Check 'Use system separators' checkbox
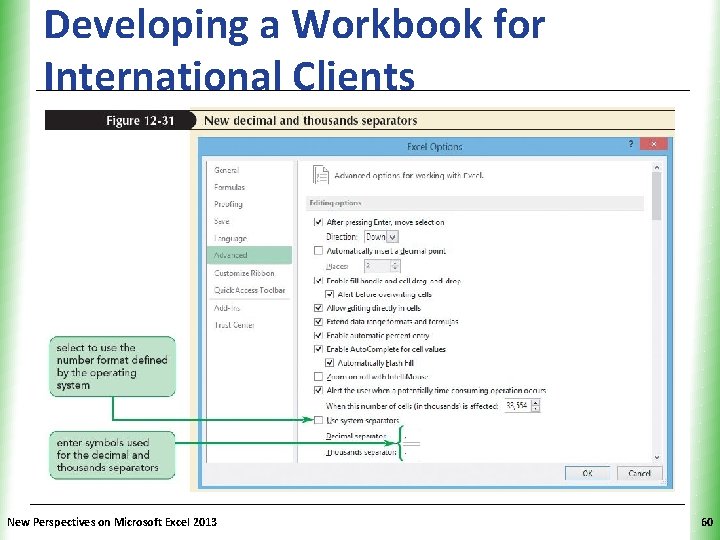720x540 pixels. tap(318, 420)
